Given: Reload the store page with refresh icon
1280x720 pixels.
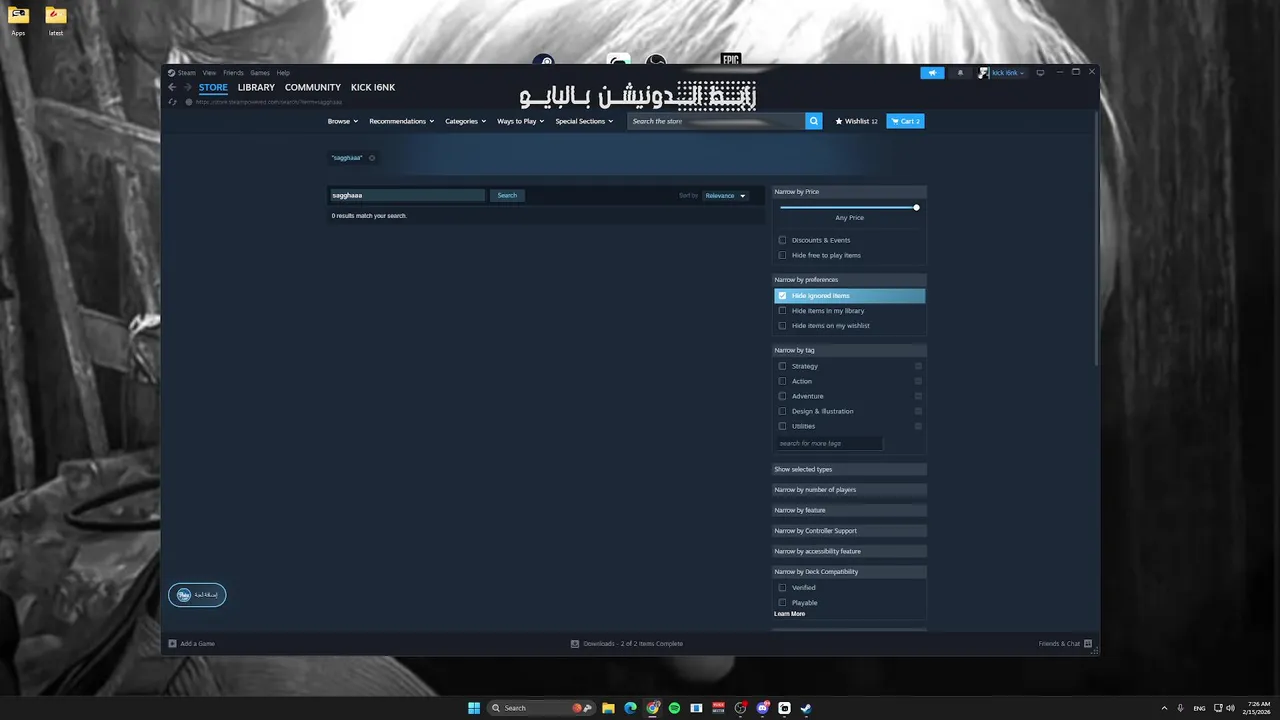Looking at the screenshot, I should (x=173, y=102).
